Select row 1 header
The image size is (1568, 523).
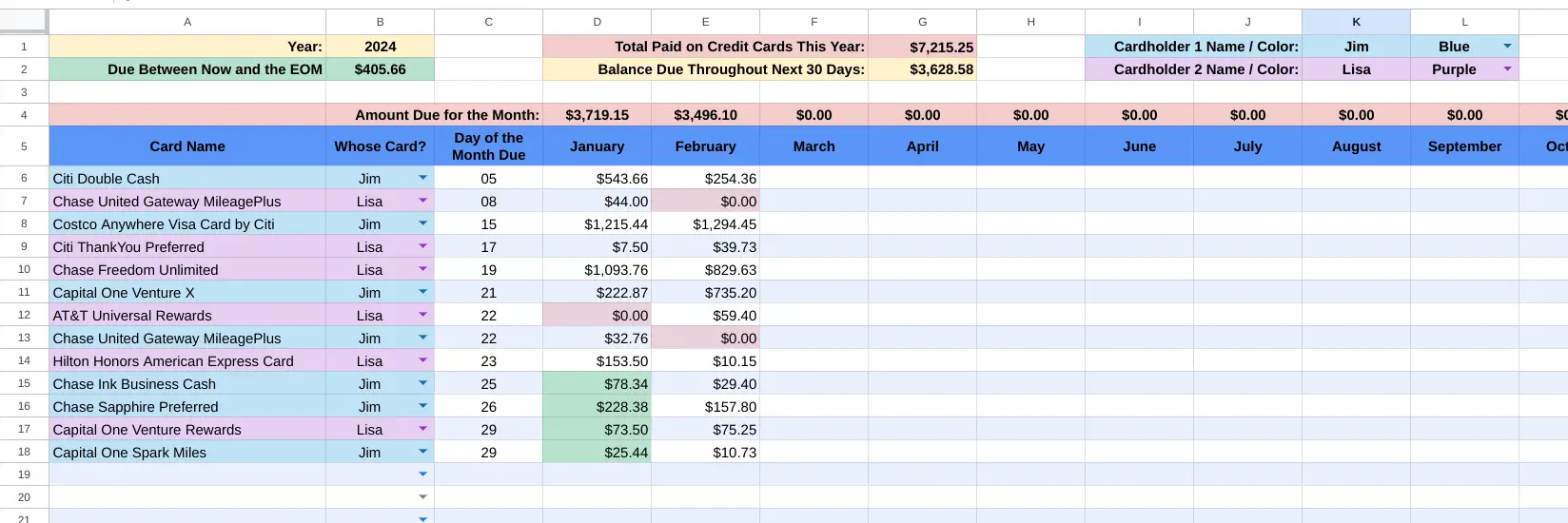[24, 47]
